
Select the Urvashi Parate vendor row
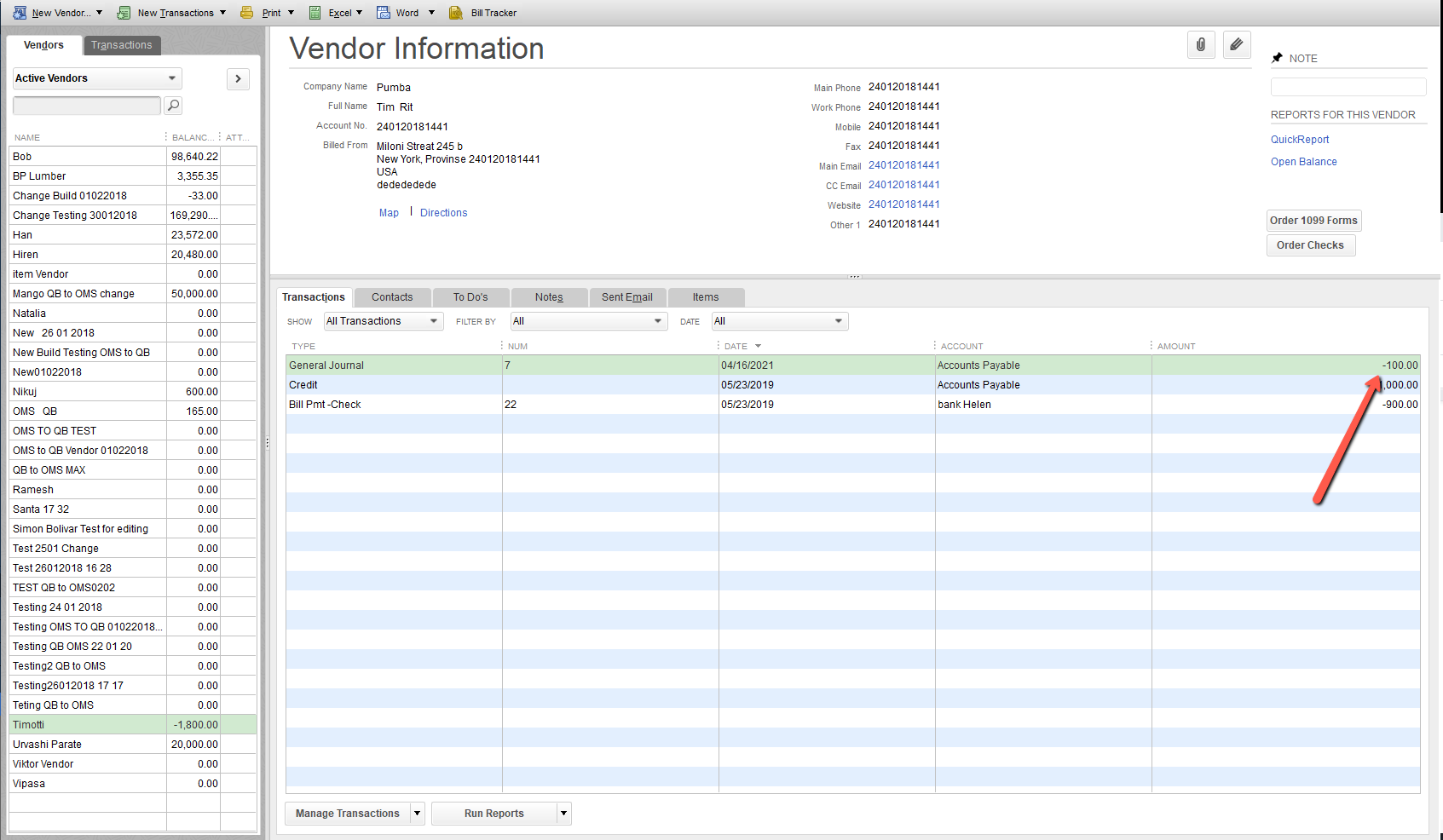tap(47, 745)
